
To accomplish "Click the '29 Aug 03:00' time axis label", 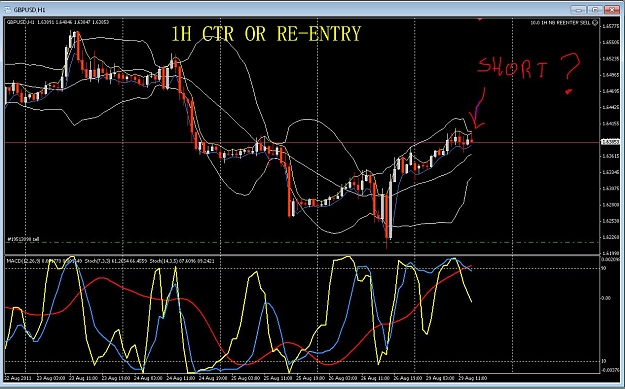I will 440,378.
